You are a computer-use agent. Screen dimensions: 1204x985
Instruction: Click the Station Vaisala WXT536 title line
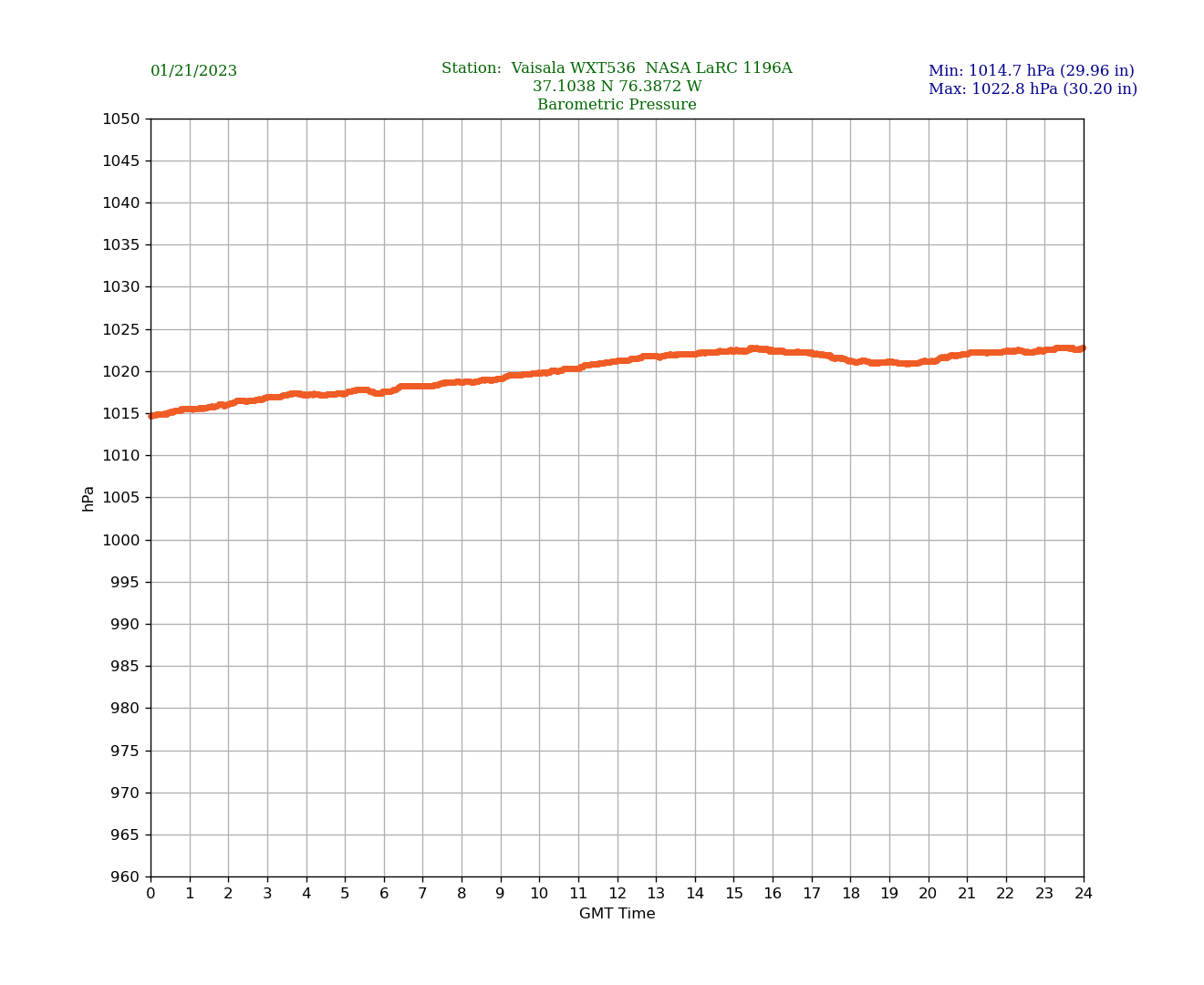617,68
